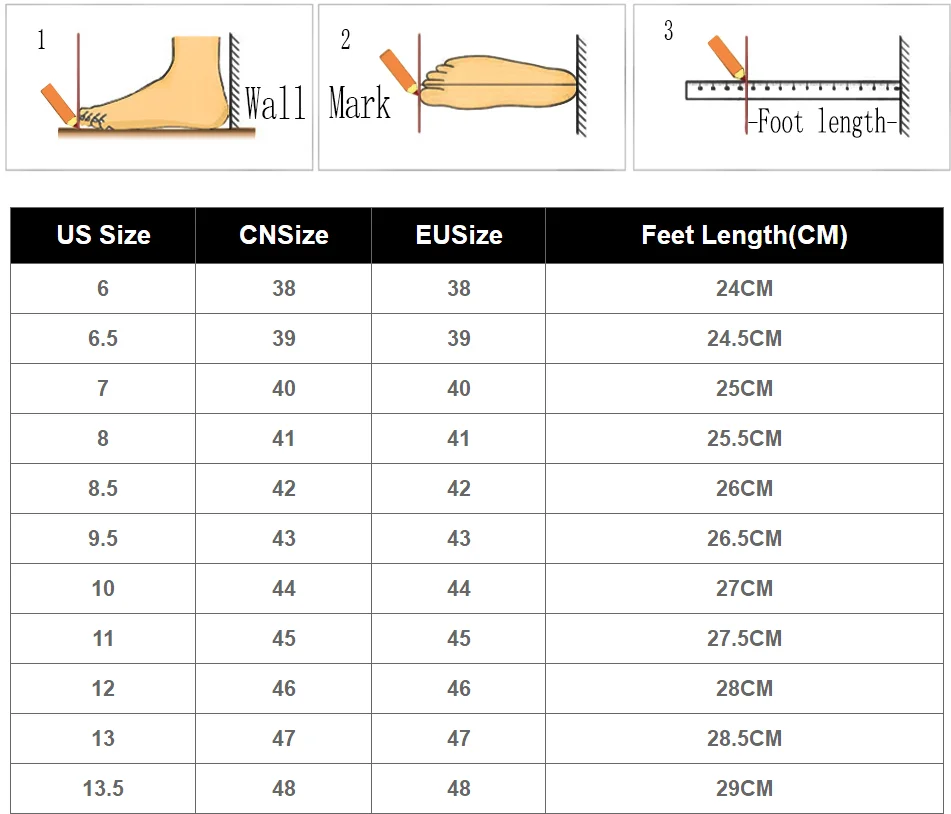
Task: Click the step 2 toe mark illustration
Action: point(472,87)
